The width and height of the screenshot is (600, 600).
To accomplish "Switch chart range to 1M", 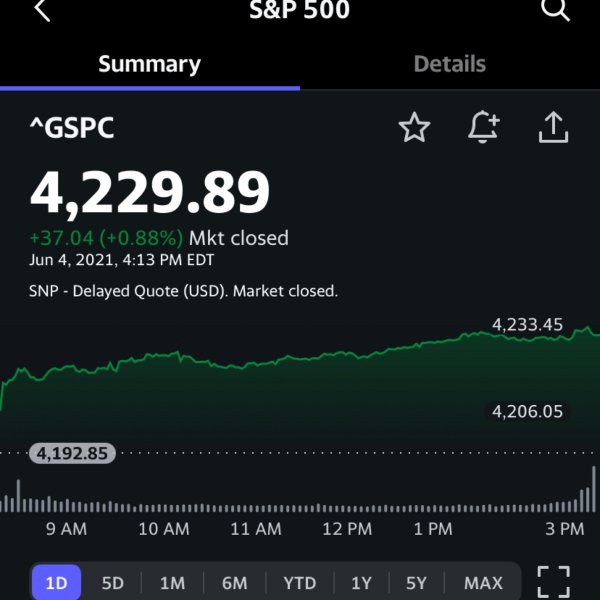I will pos(172,583).
